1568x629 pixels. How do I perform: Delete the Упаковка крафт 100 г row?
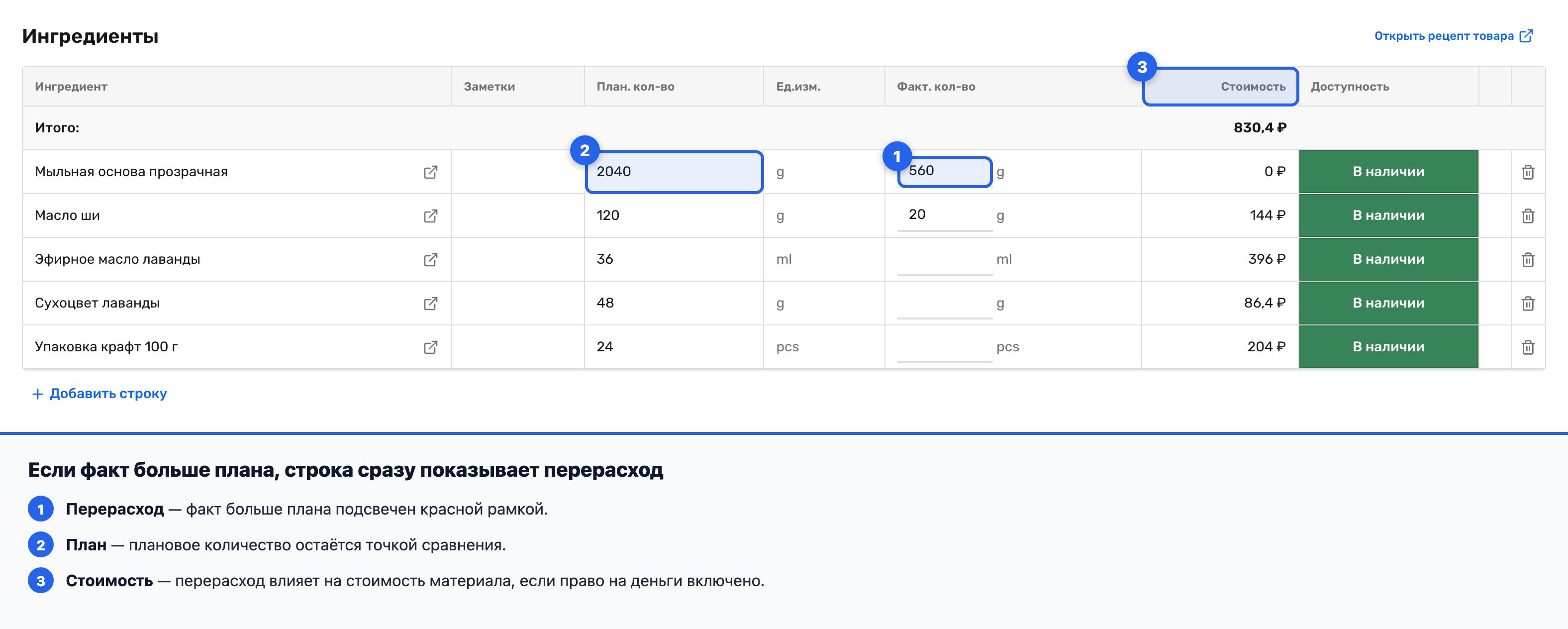(x=1528, y=348)
